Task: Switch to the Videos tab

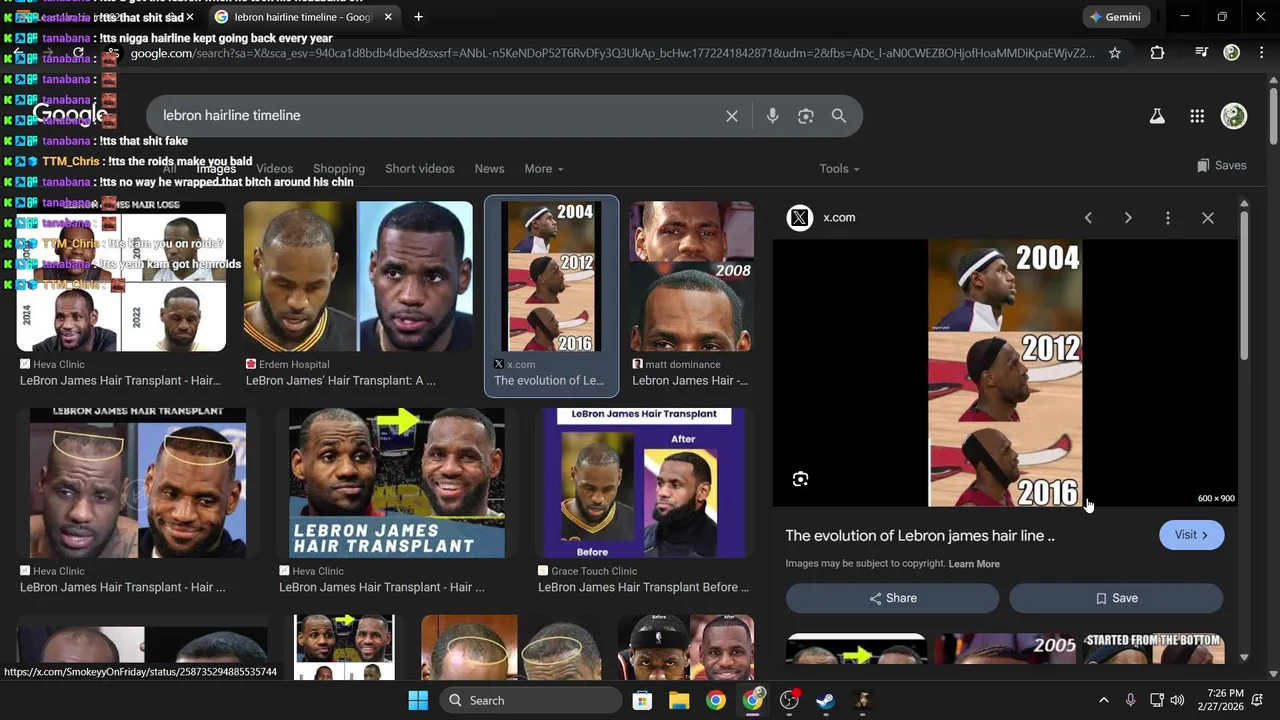Action: [x=274, y=169]
